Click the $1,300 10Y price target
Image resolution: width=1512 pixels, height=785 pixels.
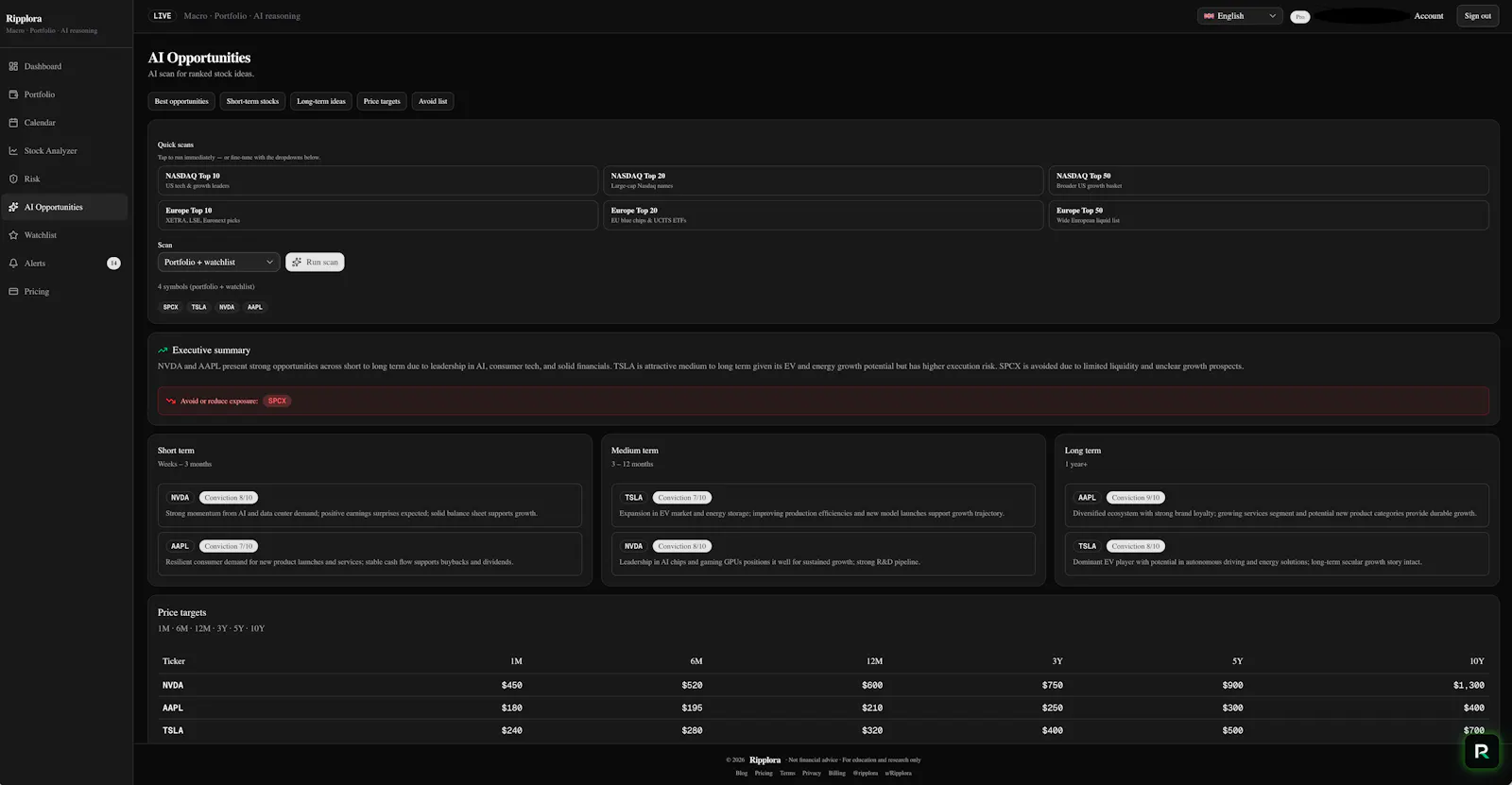[1469, 686]
